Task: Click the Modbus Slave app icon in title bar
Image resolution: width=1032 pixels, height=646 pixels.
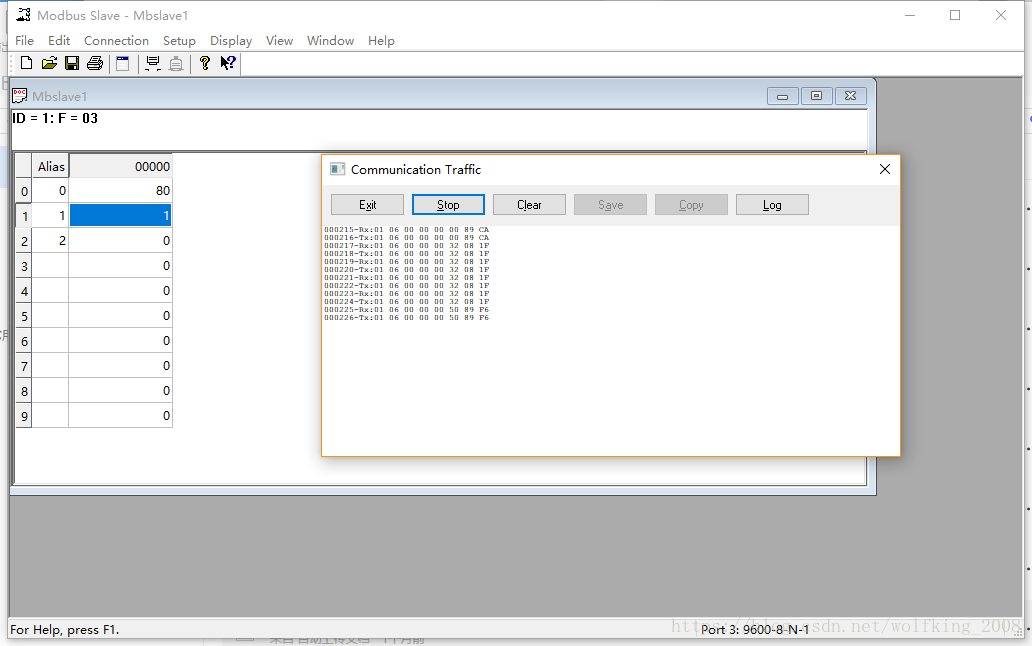Action: (x=24, y=15)
